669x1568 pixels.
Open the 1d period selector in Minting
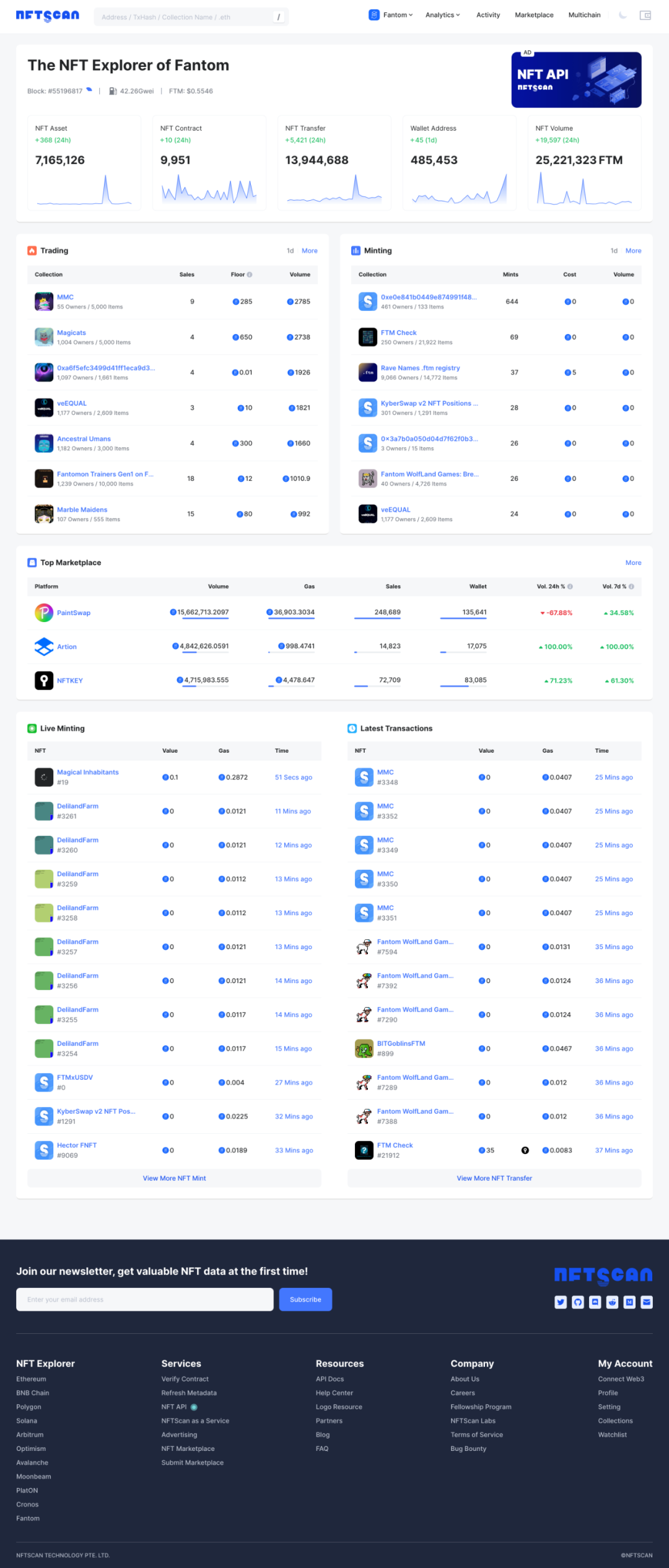[x=614, y=251]
